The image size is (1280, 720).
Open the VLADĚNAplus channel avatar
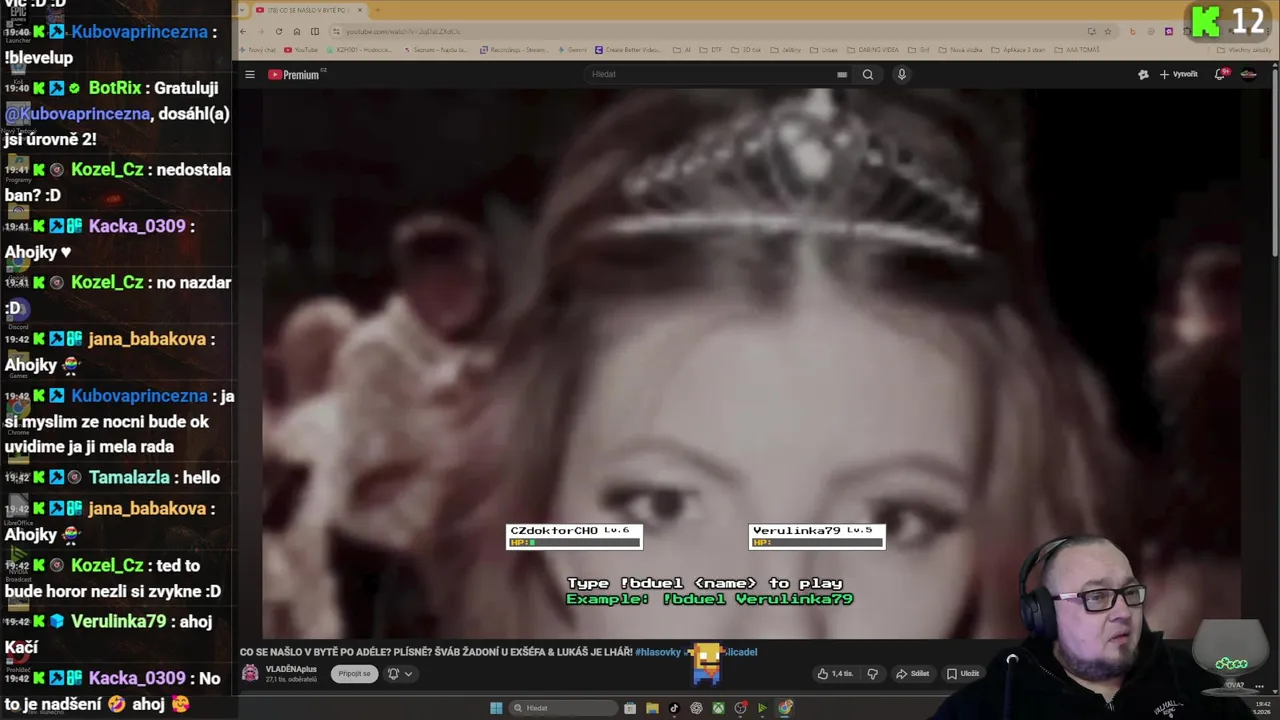[x=250, y=673]
